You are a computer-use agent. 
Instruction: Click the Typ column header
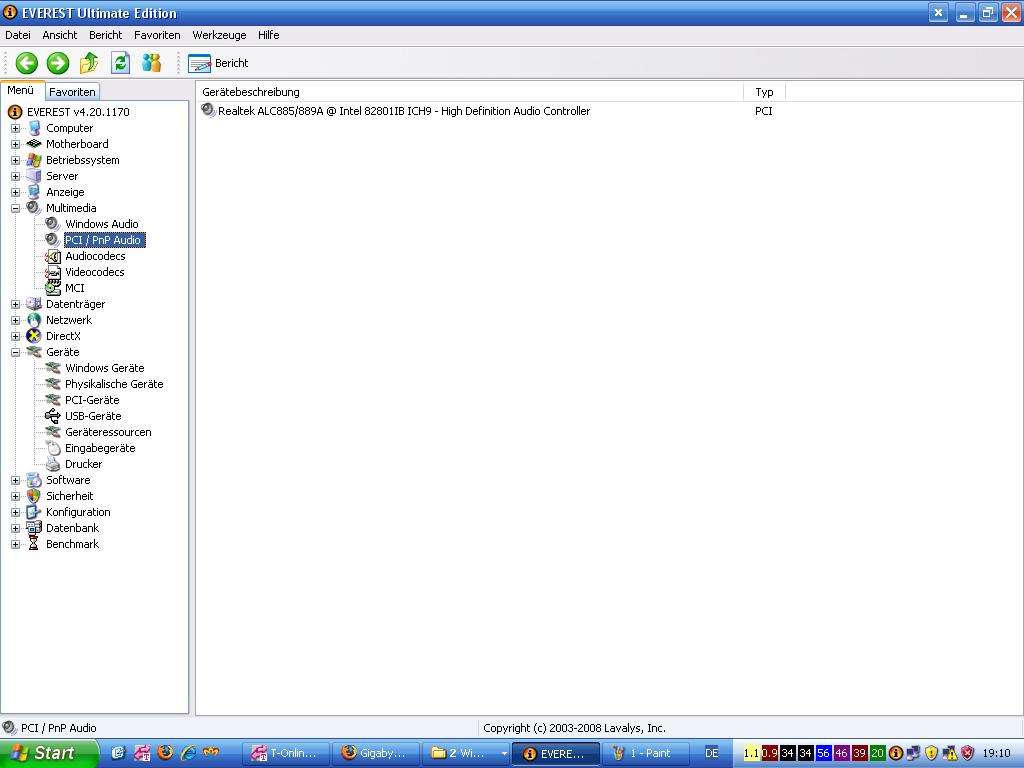[764, 92]
